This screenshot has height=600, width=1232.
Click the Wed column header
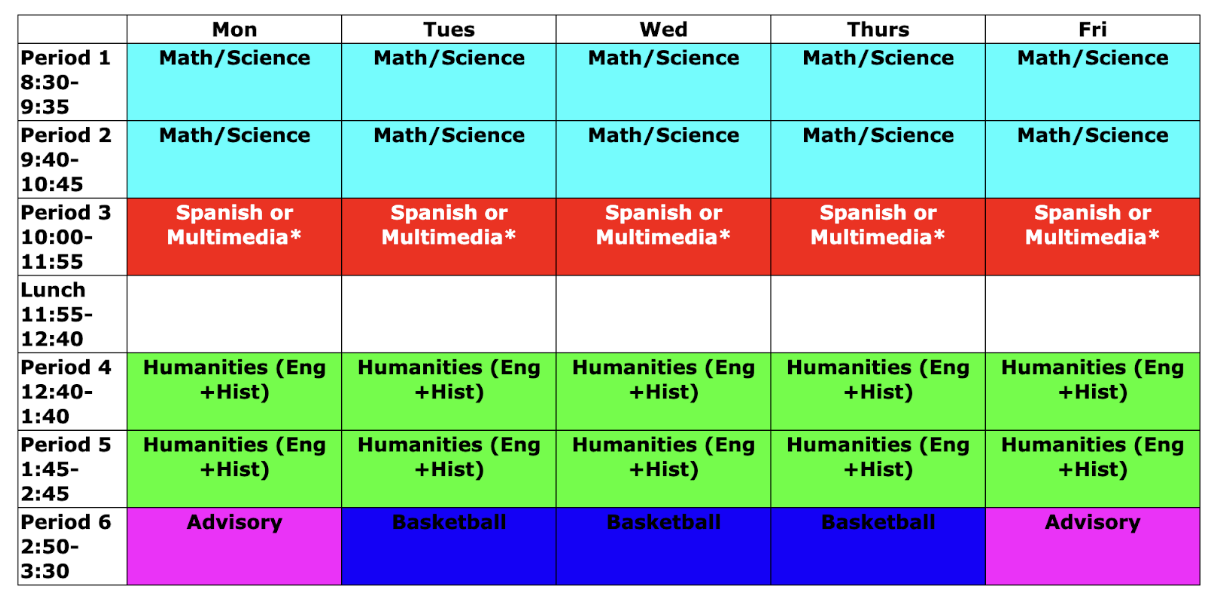click(663, 29)
